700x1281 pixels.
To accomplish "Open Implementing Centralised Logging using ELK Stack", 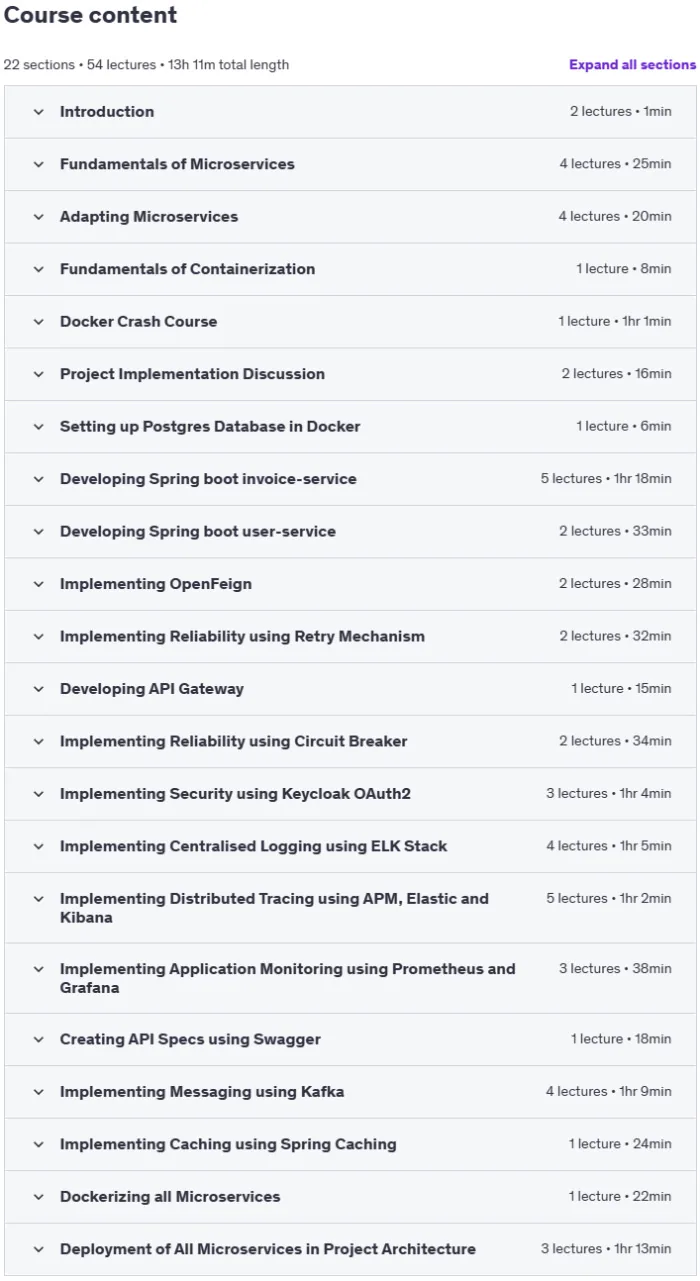I will point(350,847).
